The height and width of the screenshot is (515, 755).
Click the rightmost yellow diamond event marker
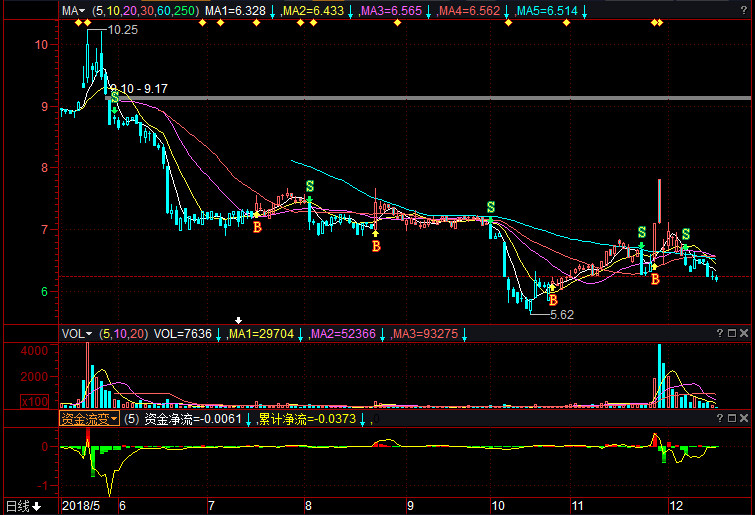[659, 23]
